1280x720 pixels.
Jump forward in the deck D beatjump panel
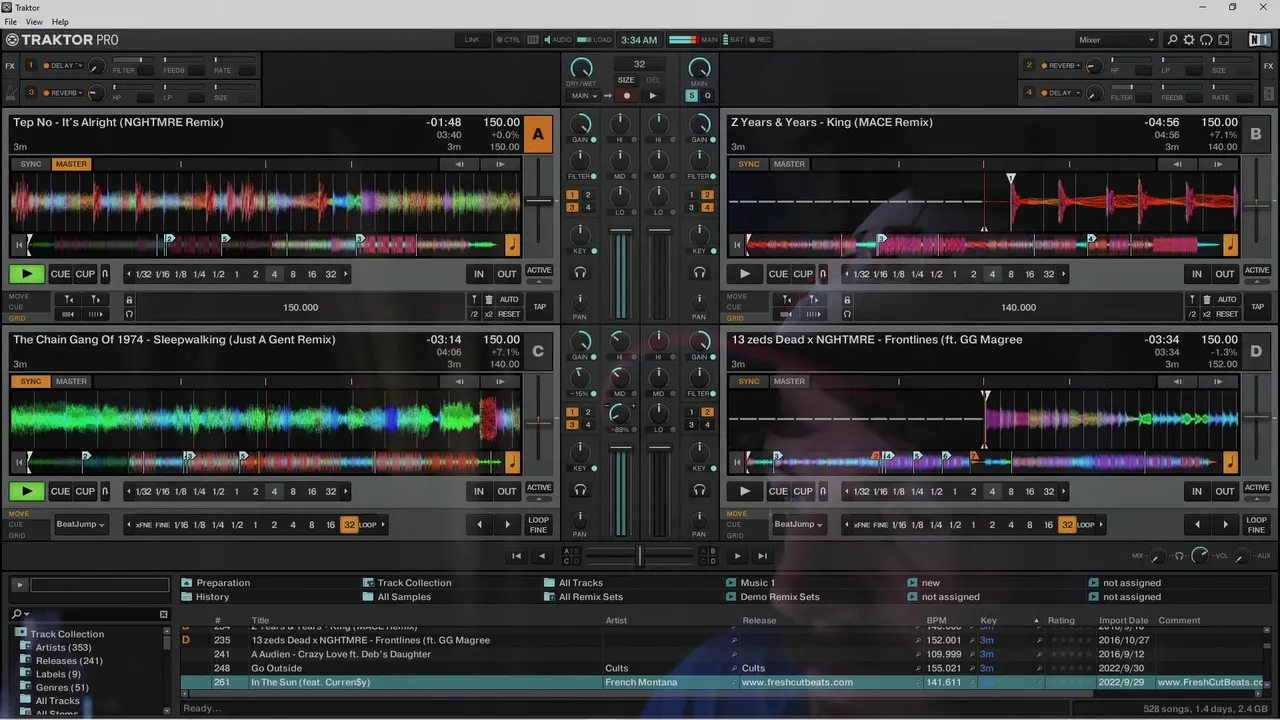(1225, 524)
